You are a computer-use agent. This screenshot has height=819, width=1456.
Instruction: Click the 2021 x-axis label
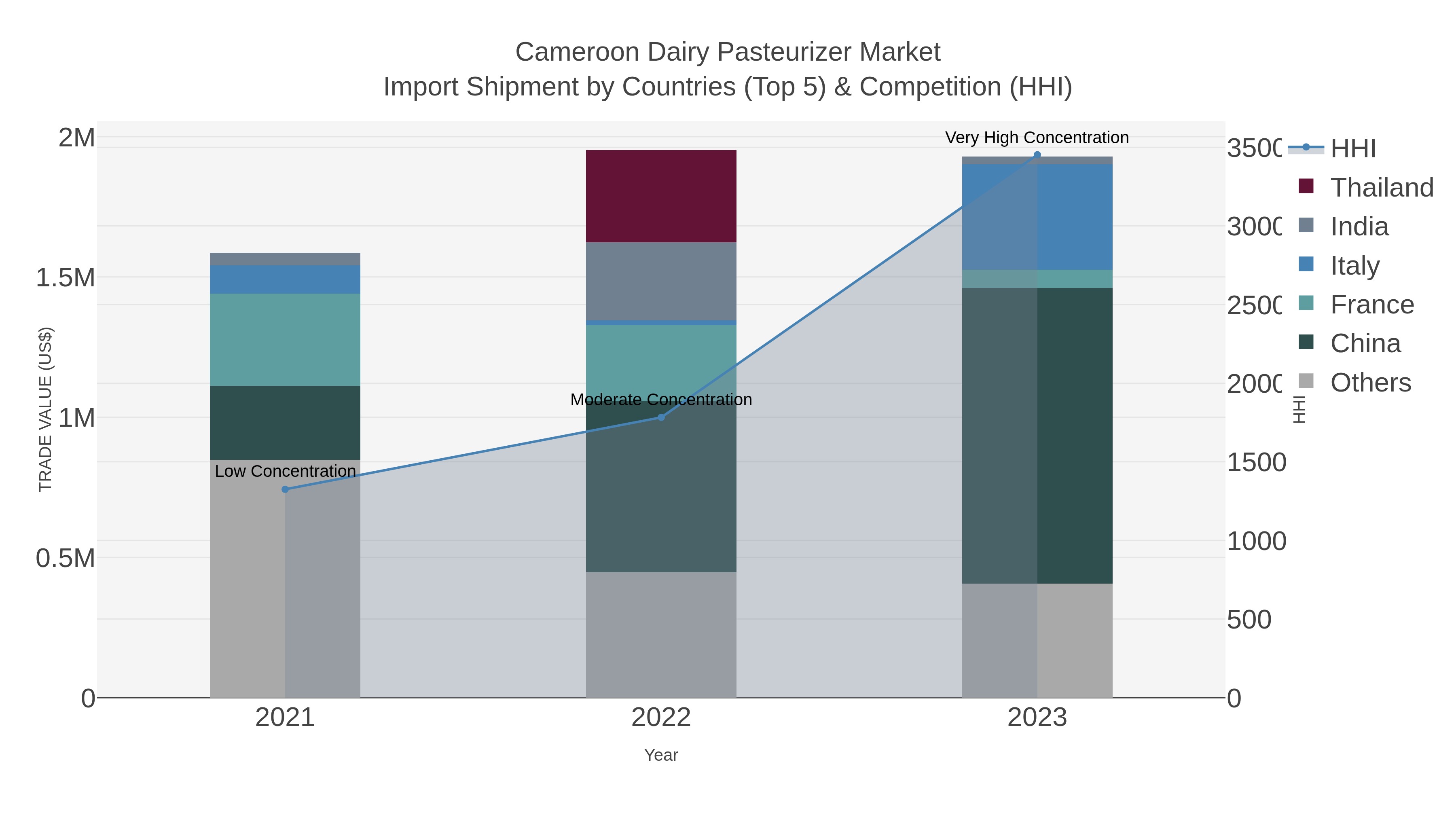tap(285, 718)
